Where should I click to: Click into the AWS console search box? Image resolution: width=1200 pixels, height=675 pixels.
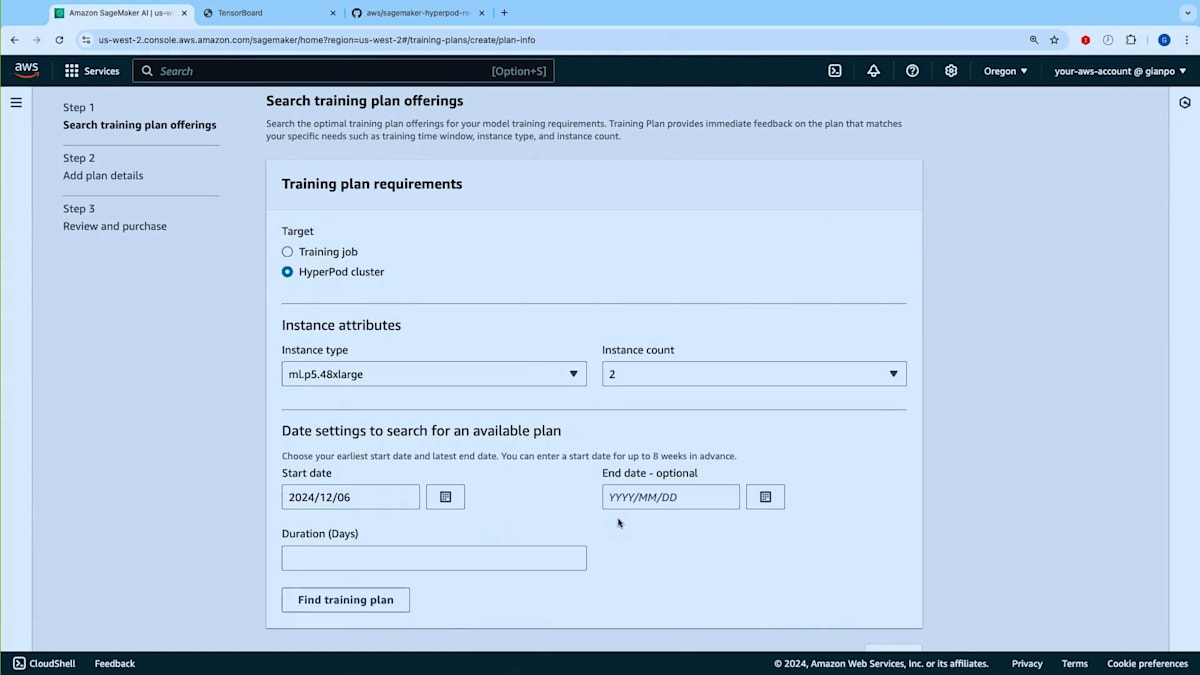(343, 71)
